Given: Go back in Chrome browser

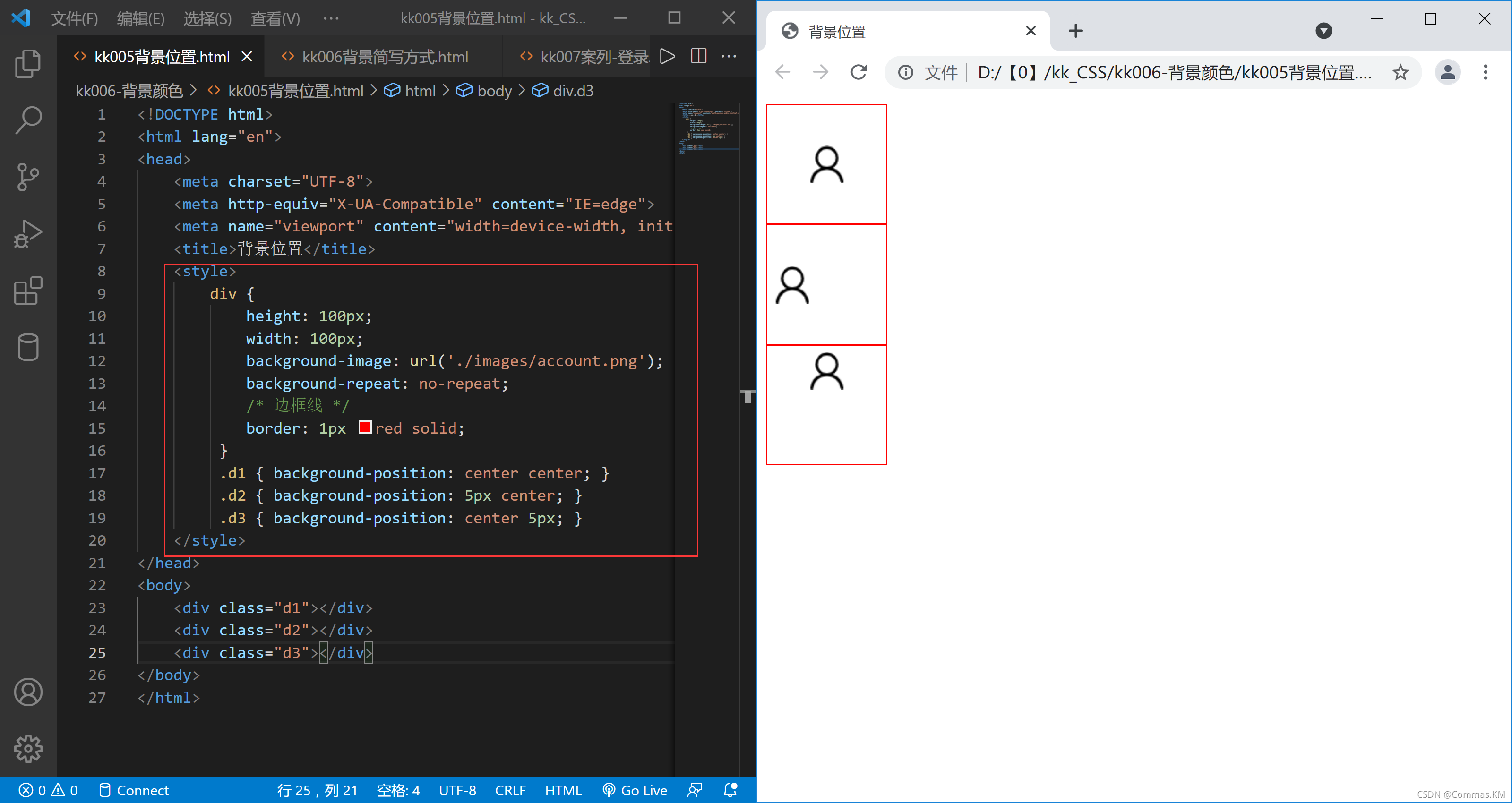Looking at the screenshot, I should 783,72.
